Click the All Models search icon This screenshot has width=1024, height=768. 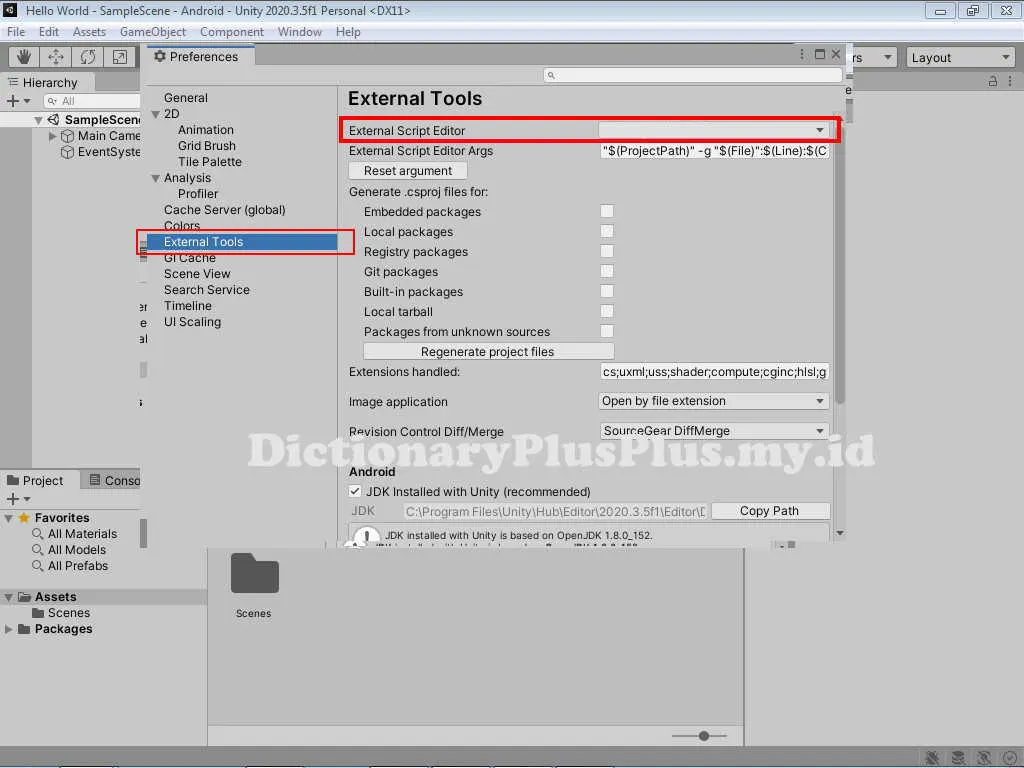[x=38, y=550]
